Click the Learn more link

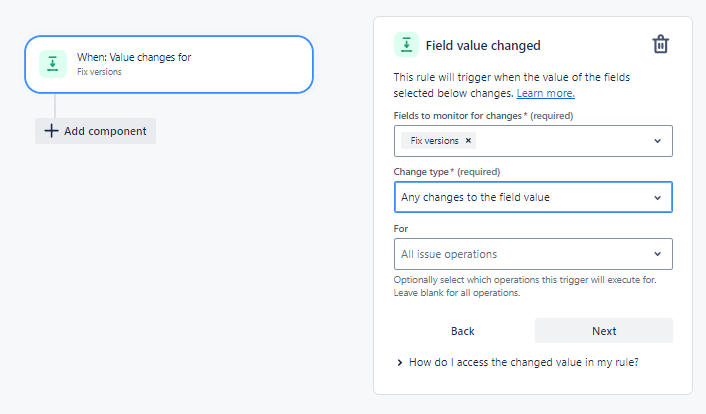click(x=545, y=93)
